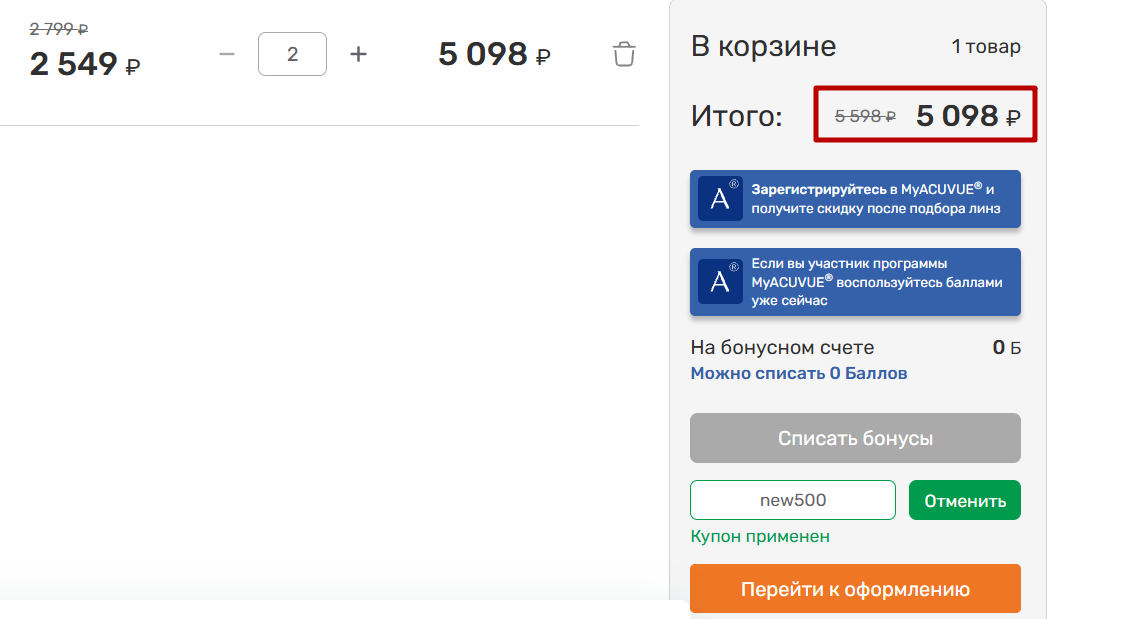This screenshot has width=1128, height=619.
Task: Click the '1 товар' item count label
Action: click(985, 47)
